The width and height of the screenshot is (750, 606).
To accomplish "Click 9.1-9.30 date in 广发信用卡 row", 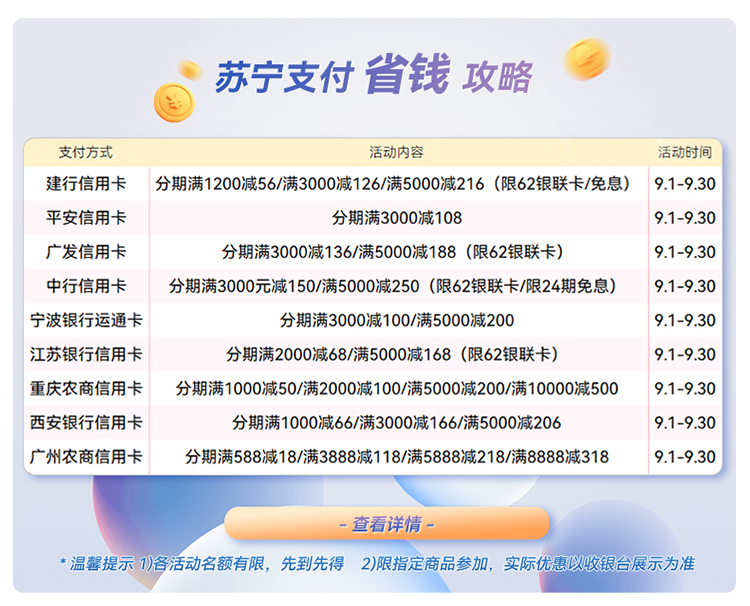I will 684,252.
